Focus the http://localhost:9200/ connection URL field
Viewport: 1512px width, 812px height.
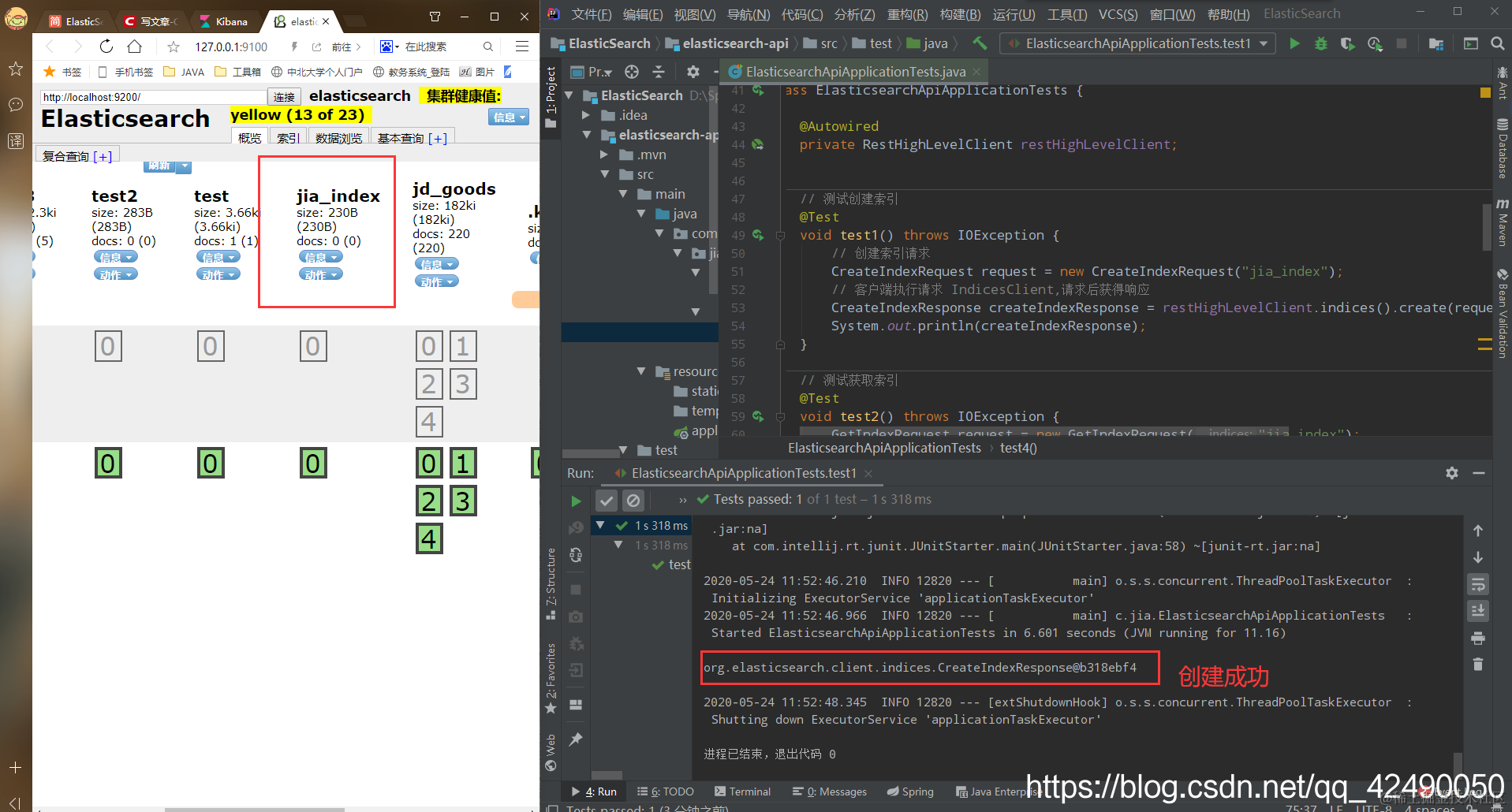154,97
